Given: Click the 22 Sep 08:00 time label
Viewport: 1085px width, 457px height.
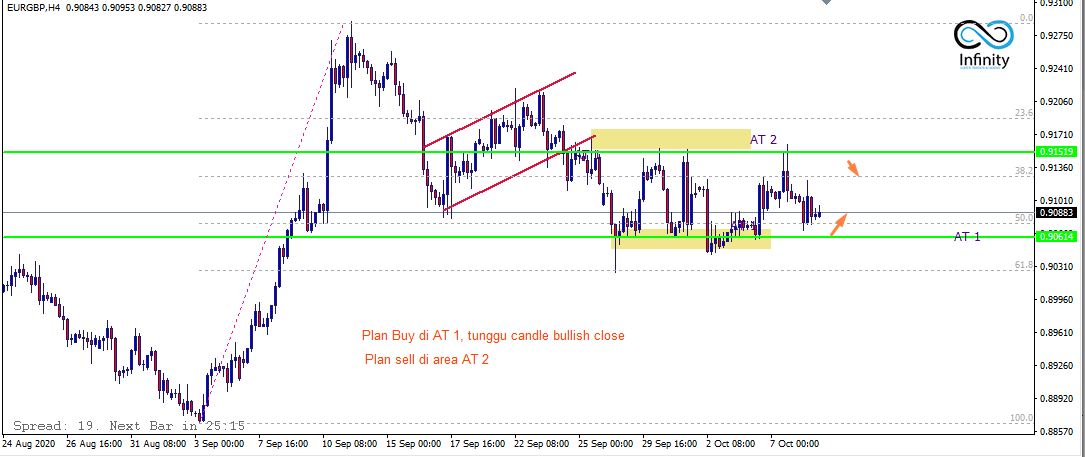Looking at the screenshot, I should 542,442.
